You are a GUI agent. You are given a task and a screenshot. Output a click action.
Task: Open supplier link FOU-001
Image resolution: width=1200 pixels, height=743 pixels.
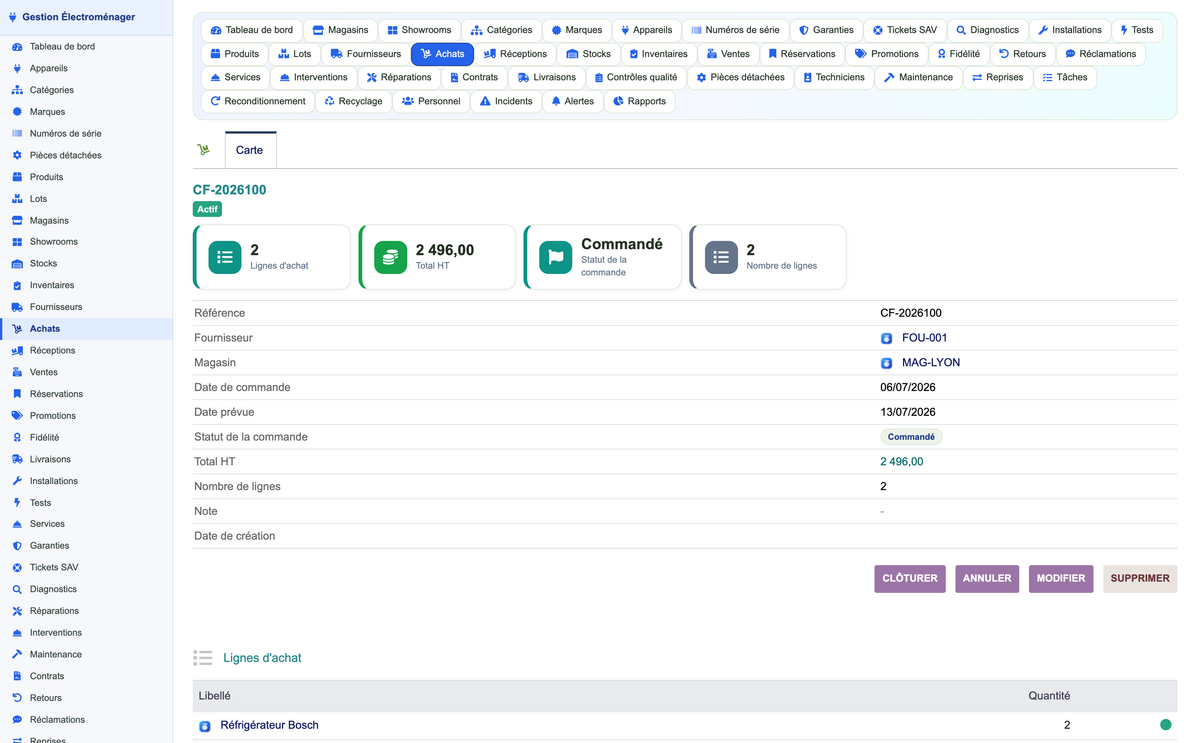924,338
